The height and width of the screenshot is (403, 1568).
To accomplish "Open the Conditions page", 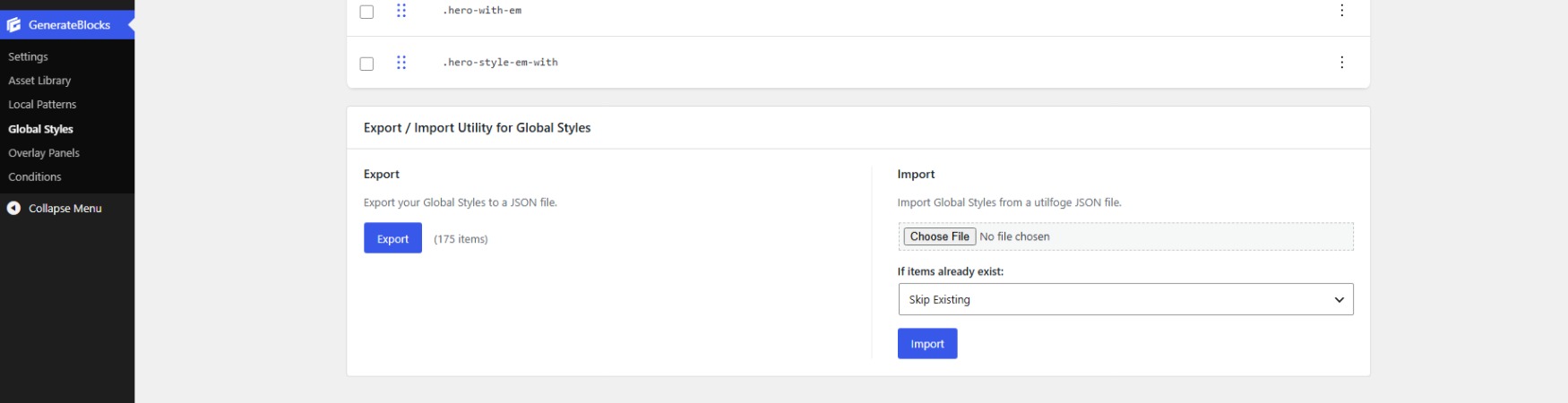I will pyautogui.click(x=35, y=177).
